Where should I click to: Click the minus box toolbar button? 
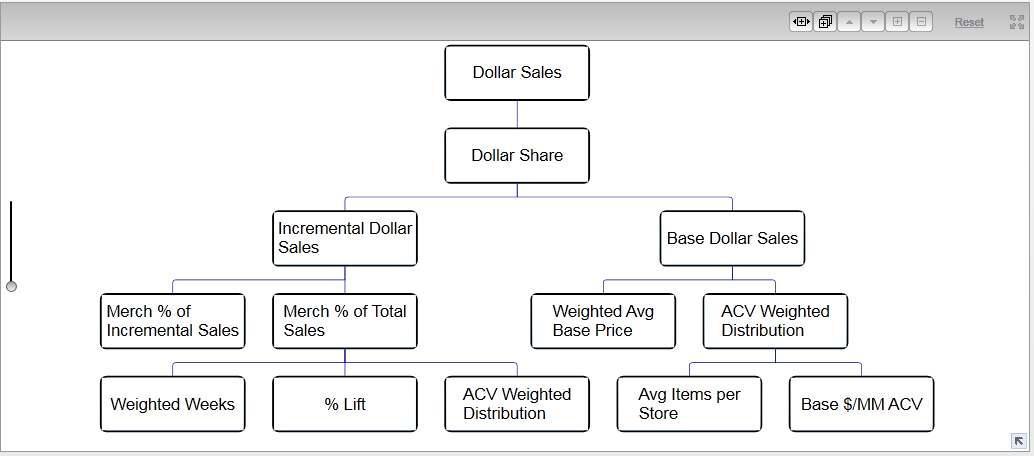(x=921, y=22)
